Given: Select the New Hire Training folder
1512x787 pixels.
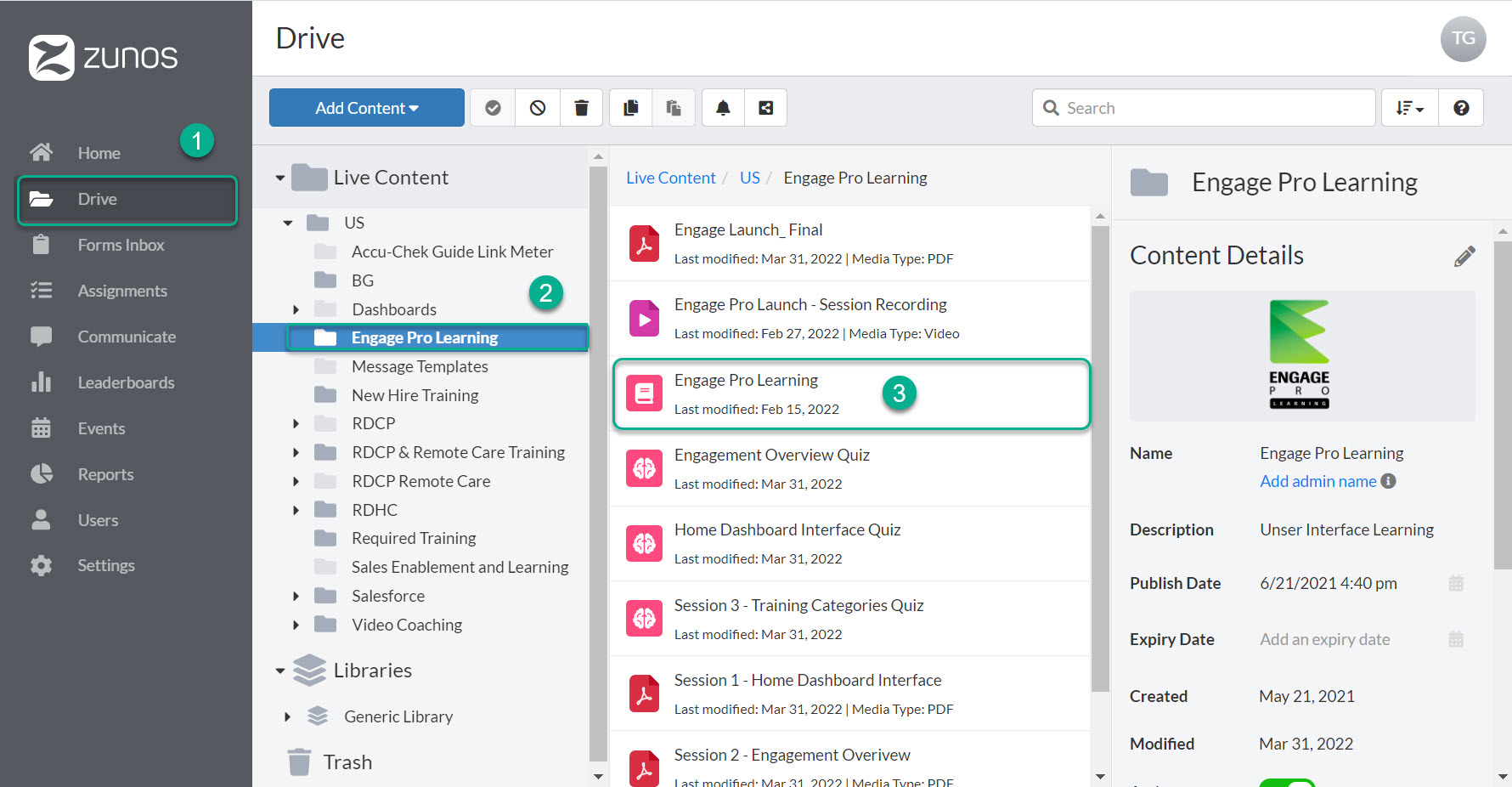Looking at the screenshot, I should (415, 395).
